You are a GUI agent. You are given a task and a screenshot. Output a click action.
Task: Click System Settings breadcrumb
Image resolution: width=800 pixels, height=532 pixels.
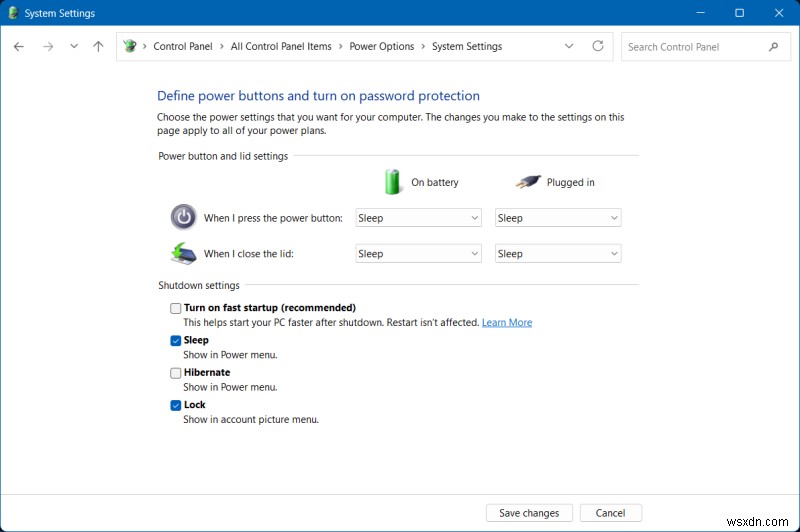pos(467,46)
